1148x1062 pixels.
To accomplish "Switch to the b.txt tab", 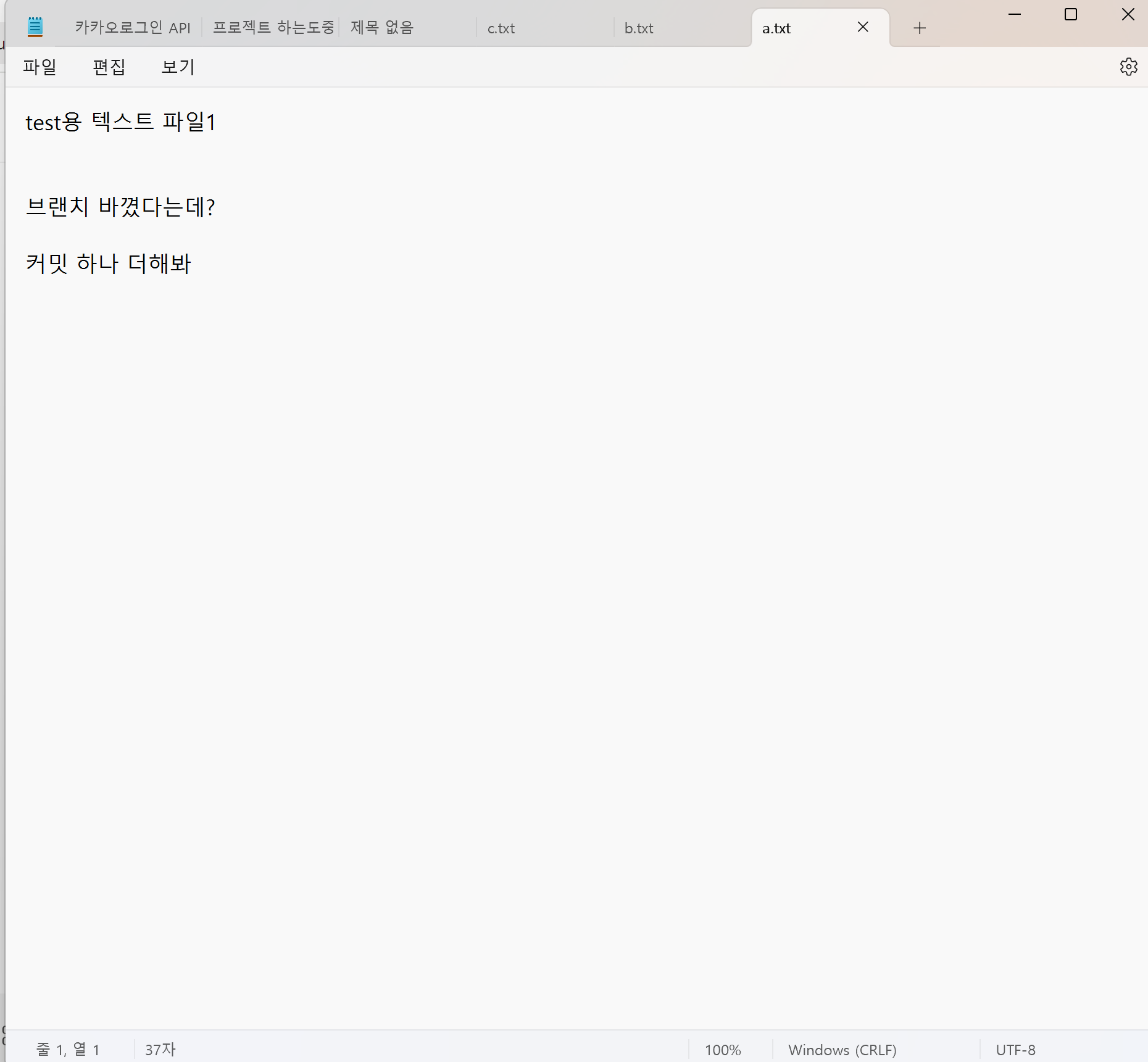I will [x=682, y=28].
